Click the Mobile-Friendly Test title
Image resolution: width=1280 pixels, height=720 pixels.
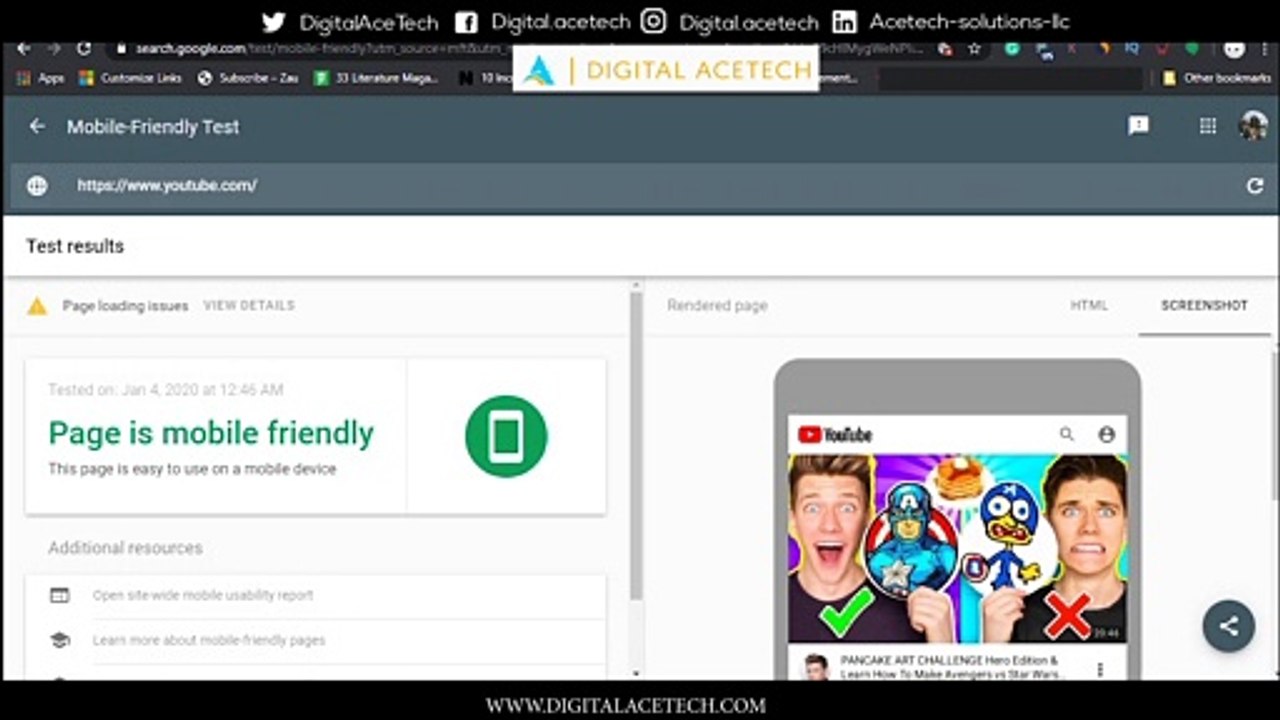click(x=153, y=126)
